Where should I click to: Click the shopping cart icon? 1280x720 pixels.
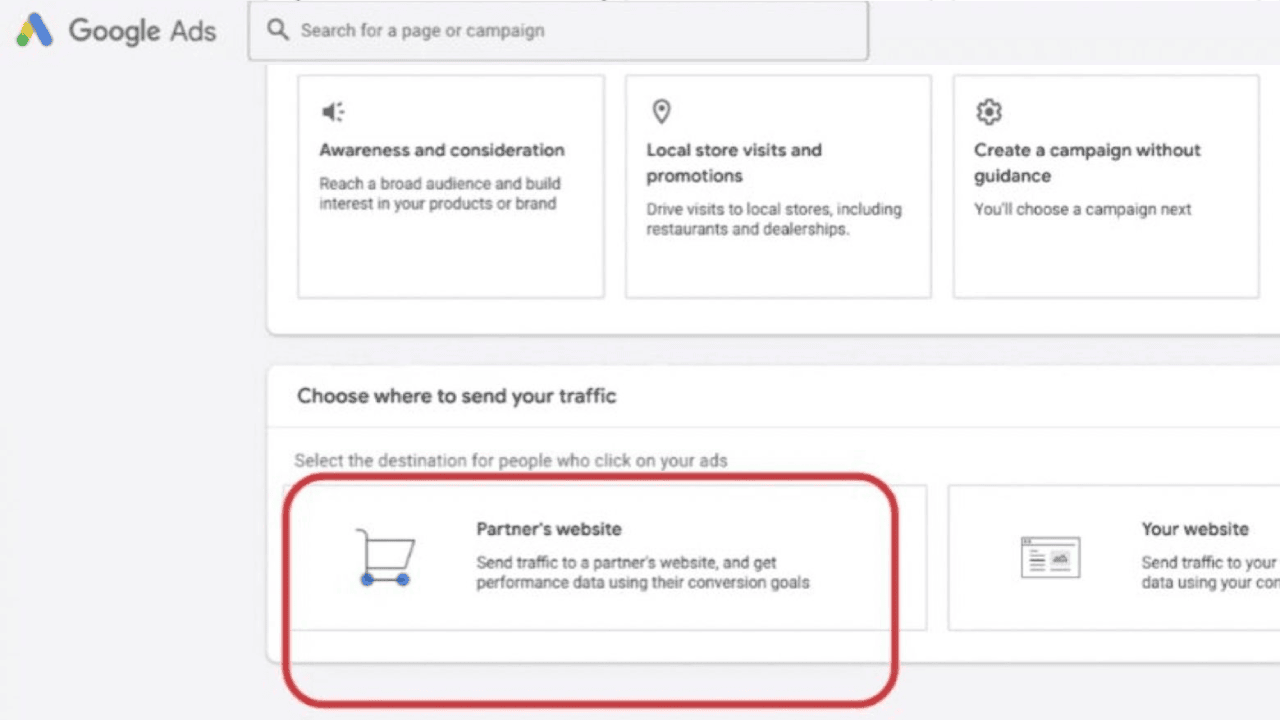(385, 557)
